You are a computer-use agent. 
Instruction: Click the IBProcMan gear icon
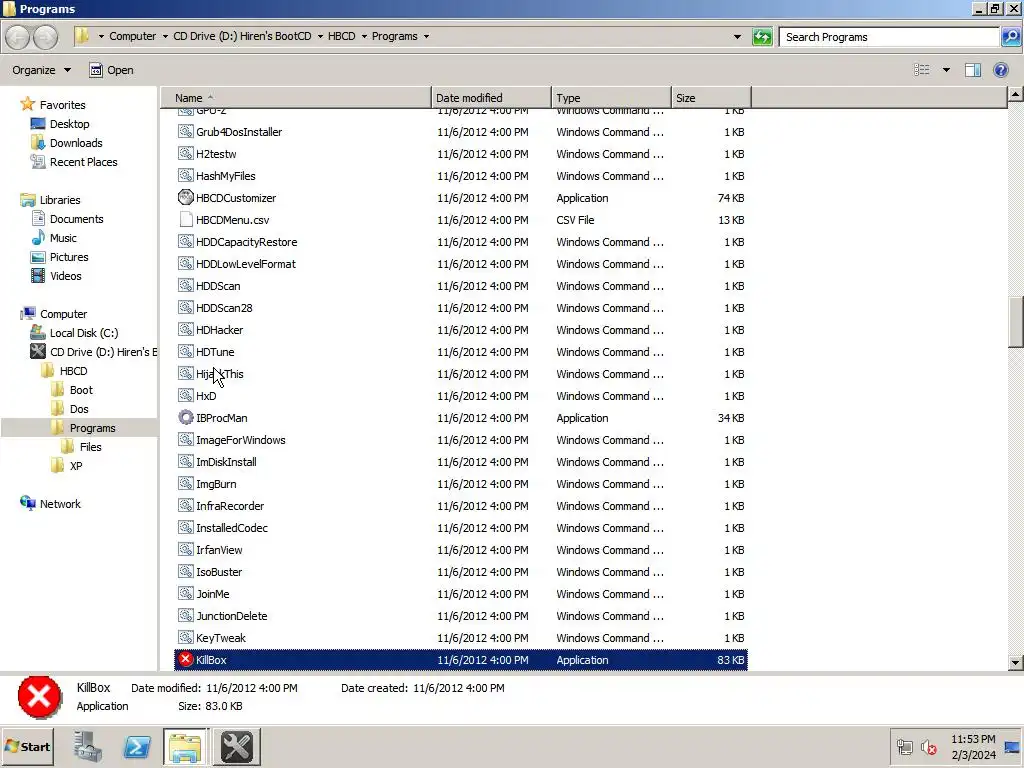tap(185, 417)
